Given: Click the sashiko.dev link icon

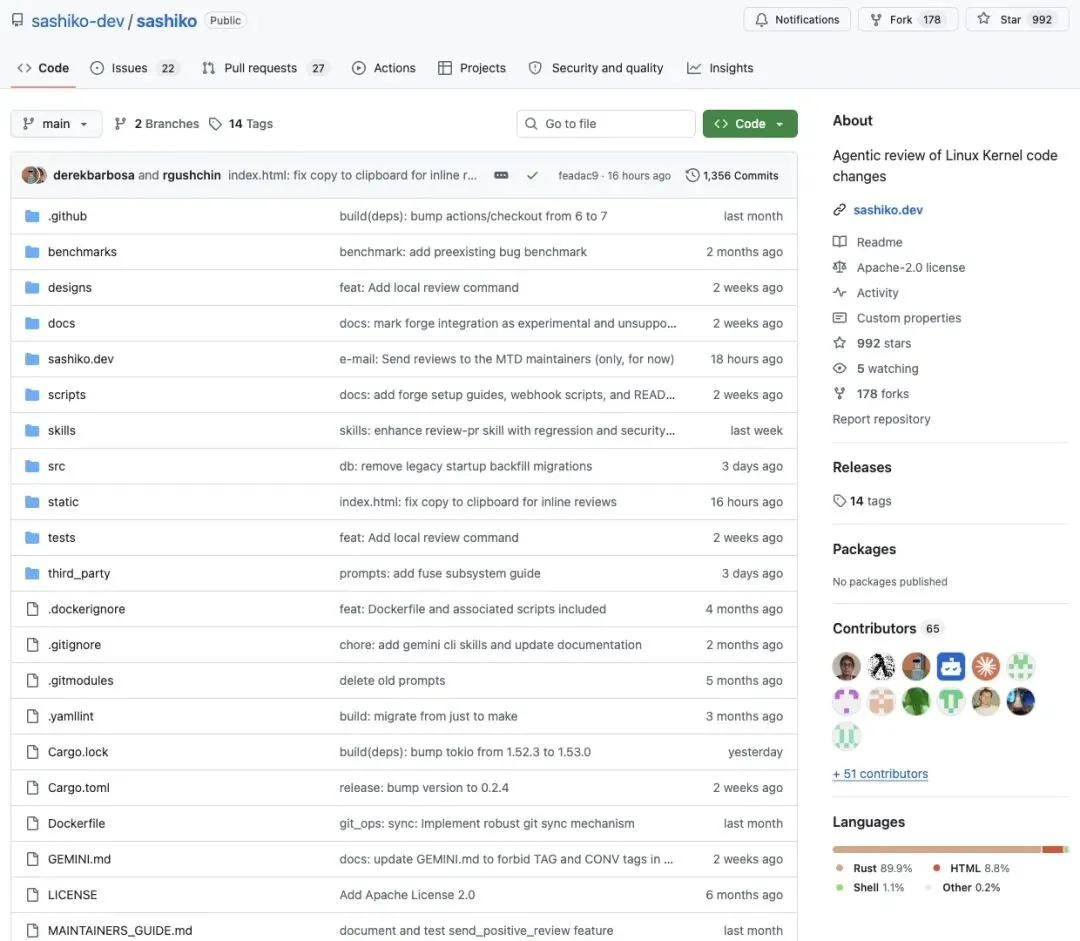Looking at the screenshot, I should [x=839, y=210].
